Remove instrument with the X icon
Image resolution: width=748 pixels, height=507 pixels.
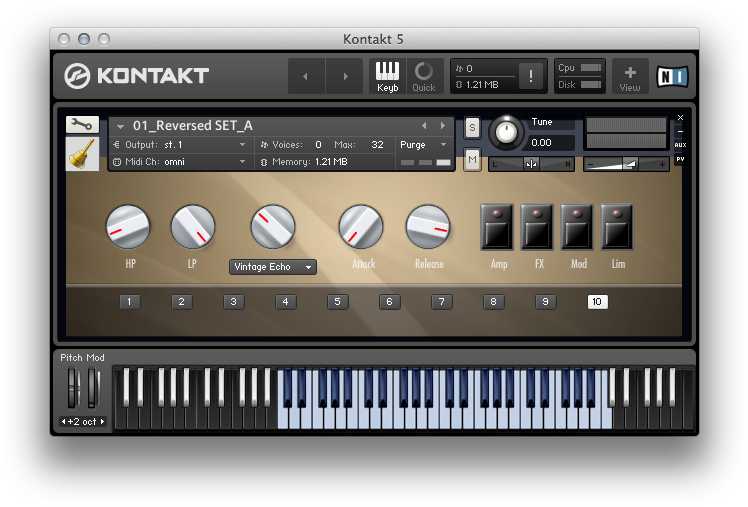(x=680, y=117)
